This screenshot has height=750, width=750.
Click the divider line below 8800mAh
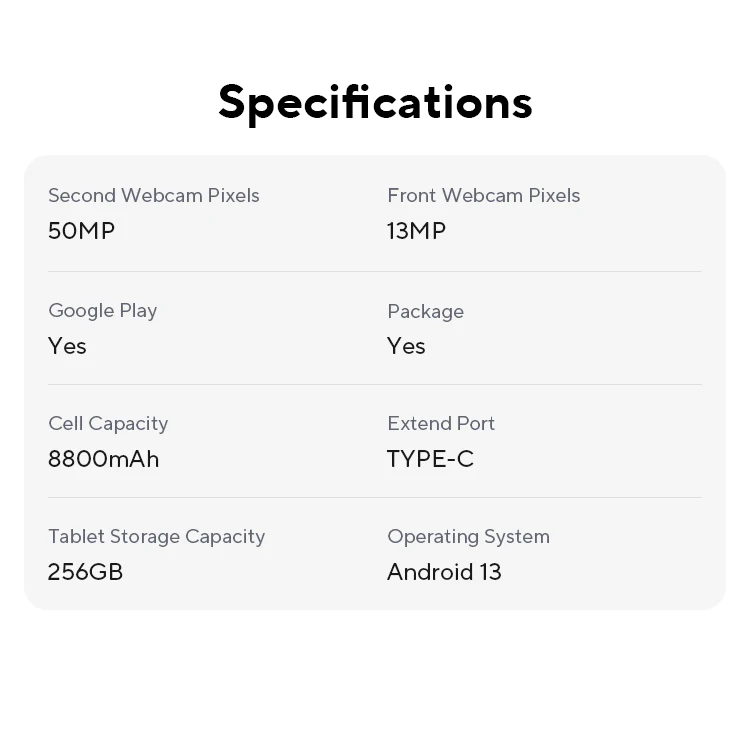[x=375, y=497]
